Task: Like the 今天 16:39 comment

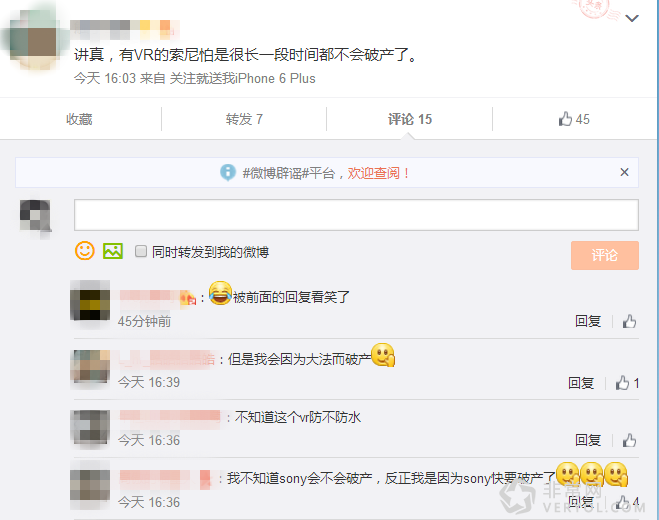Action: point(627,383)
